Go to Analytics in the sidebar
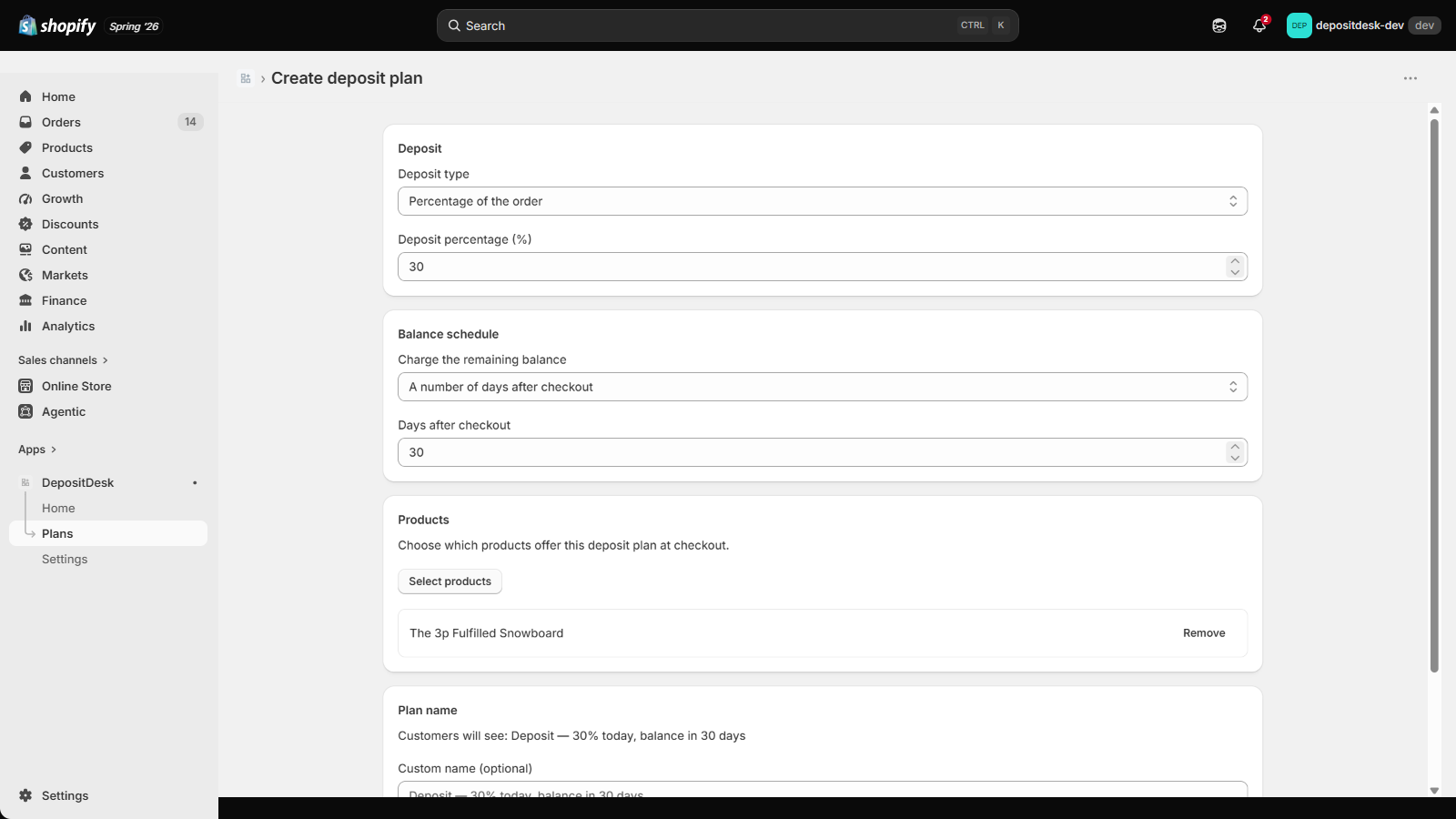1456x819 pixels. tap(68, 326)
